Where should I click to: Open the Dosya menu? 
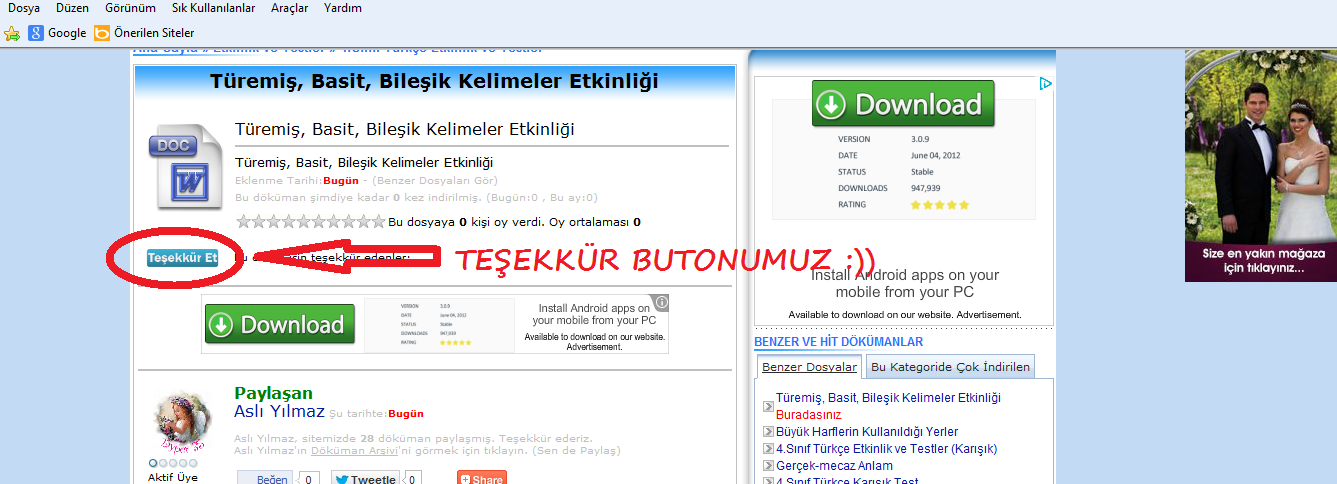pyautogui.click(x=23, y=8)
